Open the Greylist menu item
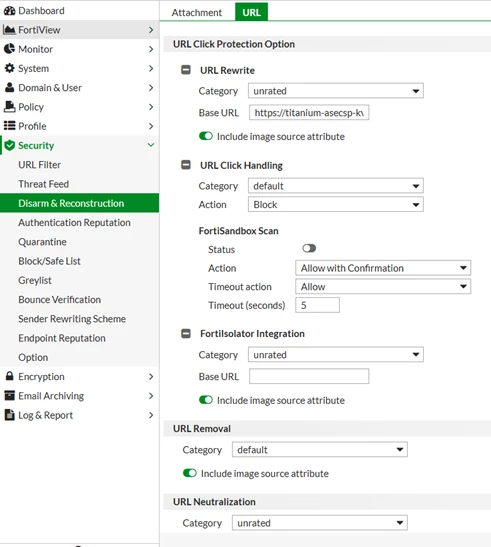The width and height of the screenshot is (491, 547). (35, 280)
